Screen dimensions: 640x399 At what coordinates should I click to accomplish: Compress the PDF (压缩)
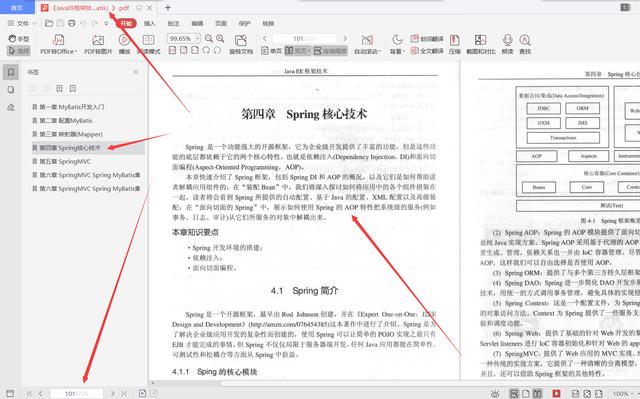tap(454, 44)
